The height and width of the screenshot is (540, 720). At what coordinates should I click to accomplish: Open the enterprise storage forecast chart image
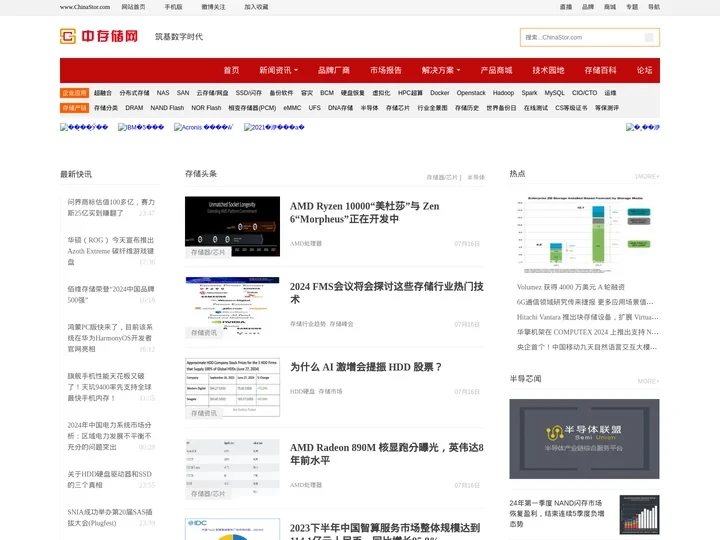[584, 235]
